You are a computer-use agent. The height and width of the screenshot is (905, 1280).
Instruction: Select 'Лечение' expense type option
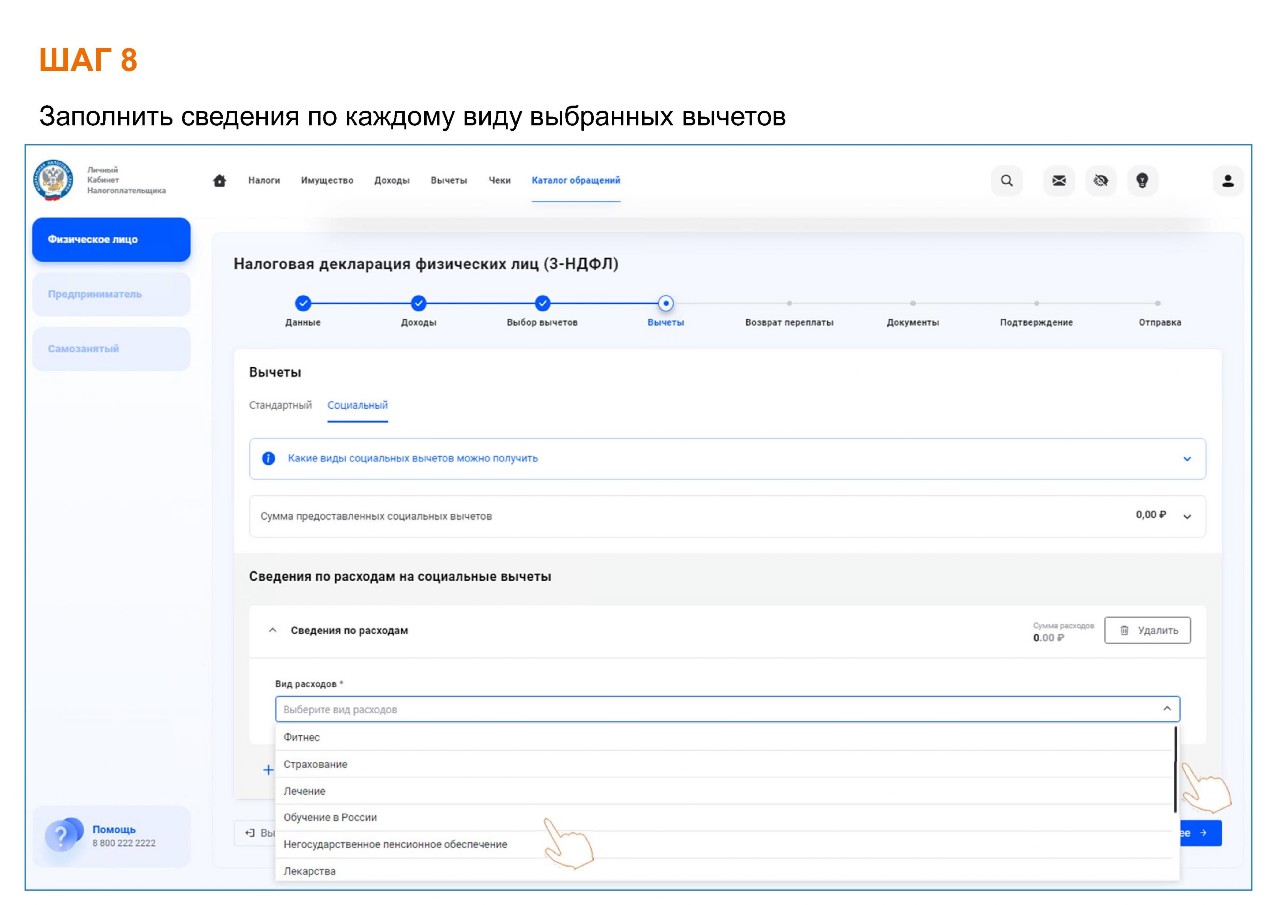[305, 791]
